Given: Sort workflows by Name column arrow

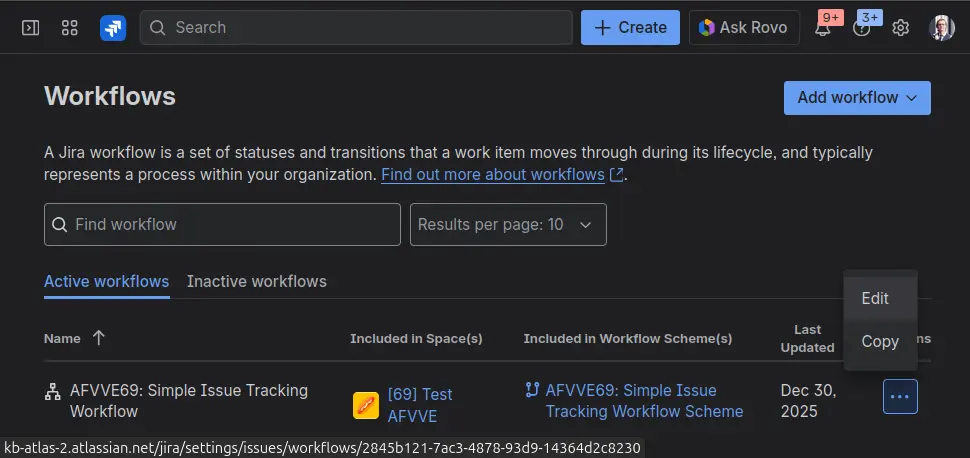Looking at the screenshot, I should (x=98, y=338).
